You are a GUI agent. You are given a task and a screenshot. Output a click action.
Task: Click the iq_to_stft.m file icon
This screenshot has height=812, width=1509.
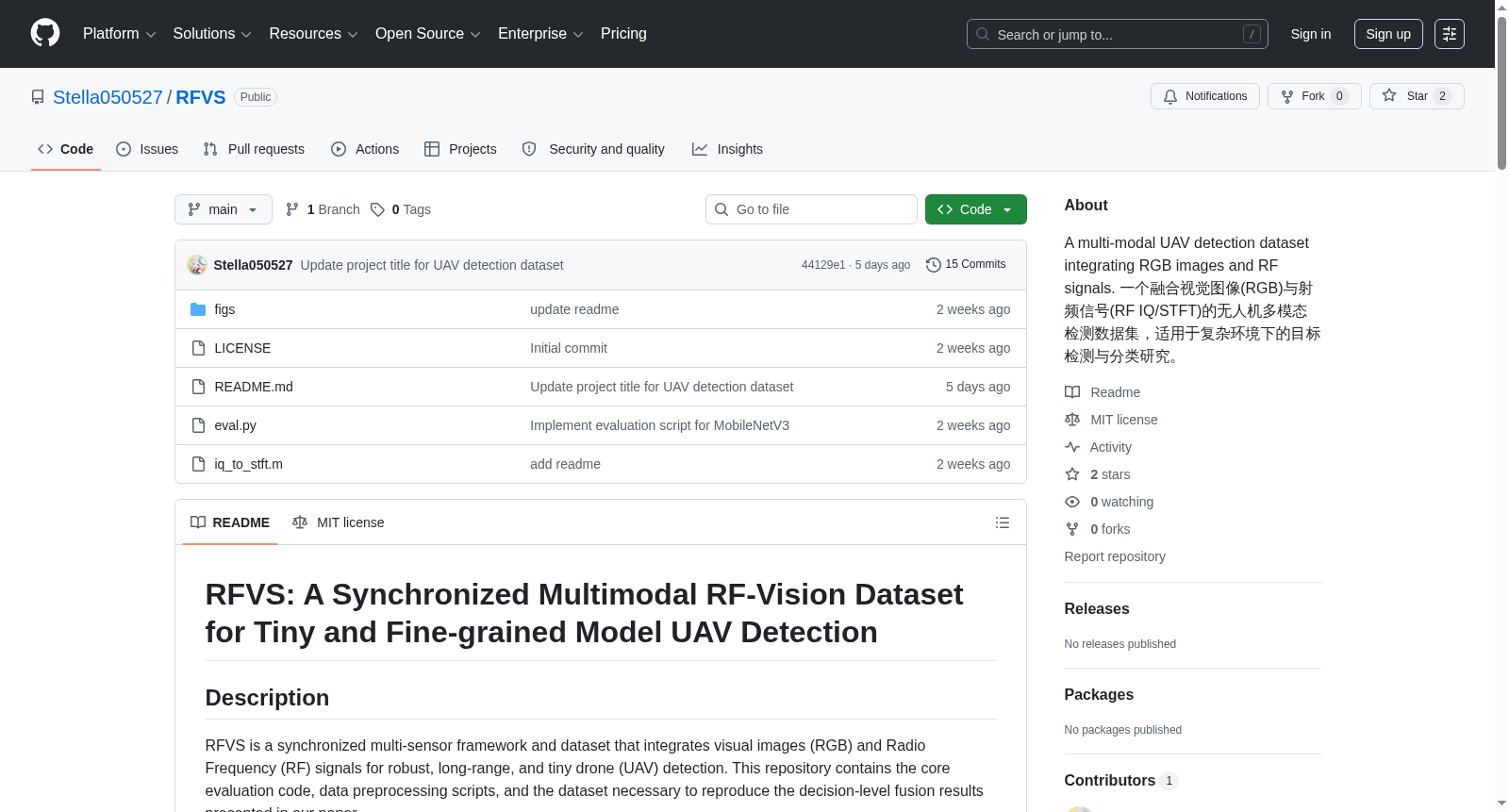198,464
